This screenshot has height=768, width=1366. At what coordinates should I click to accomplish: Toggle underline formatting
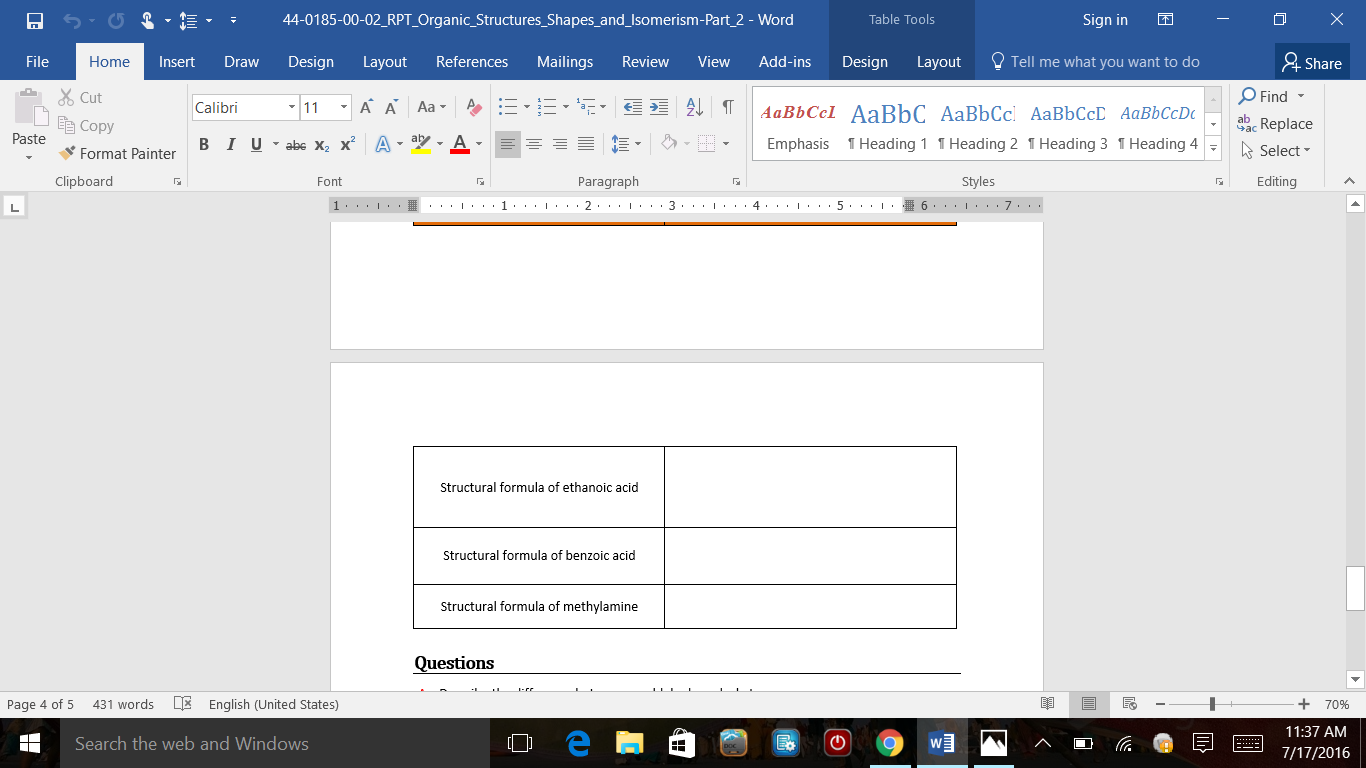tap(256, 144)
